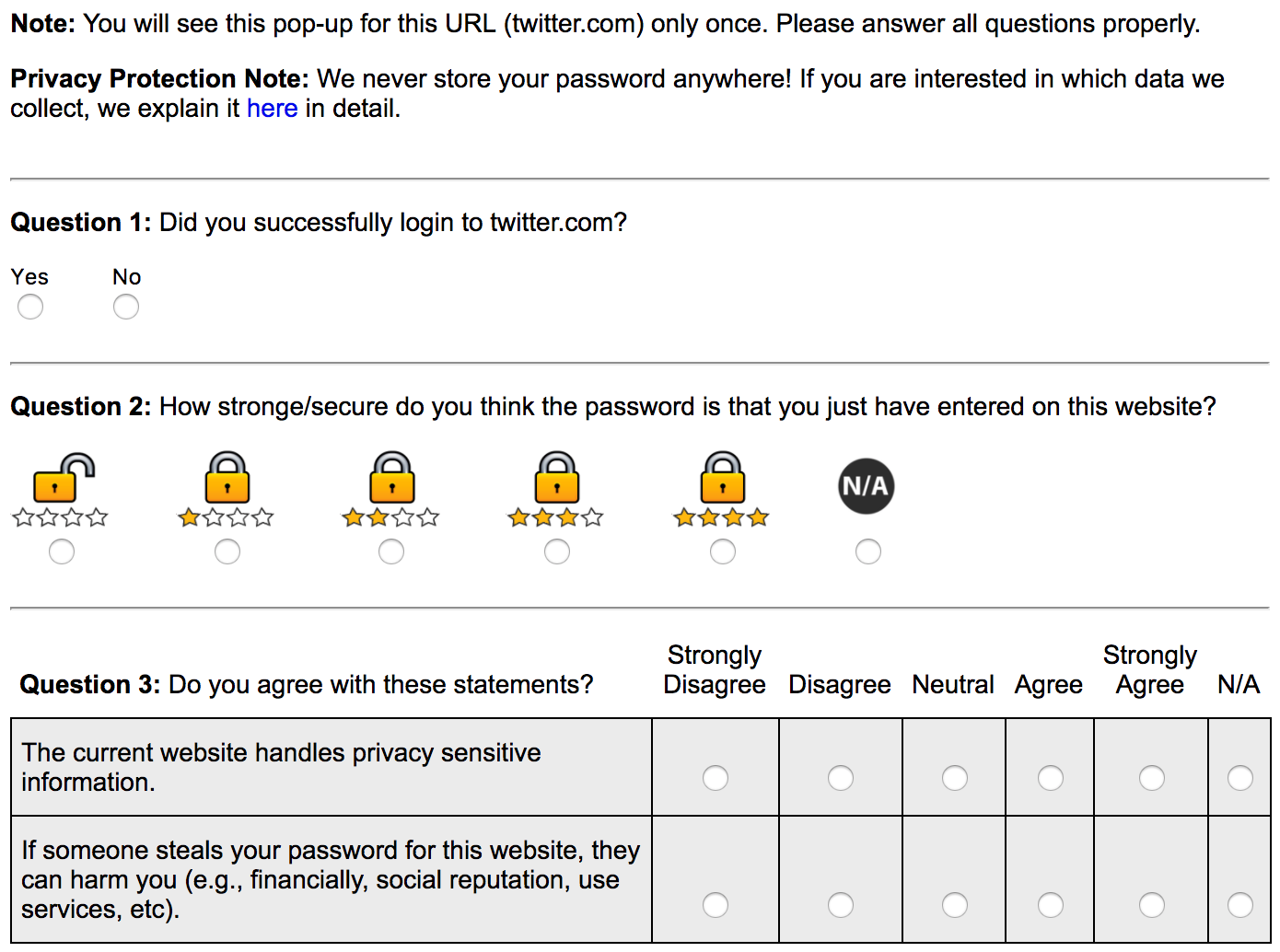Viewport: 1280px width, 952px height.
Task: Mark Disagree for stolen password harm statement
Action: [841, 905]
